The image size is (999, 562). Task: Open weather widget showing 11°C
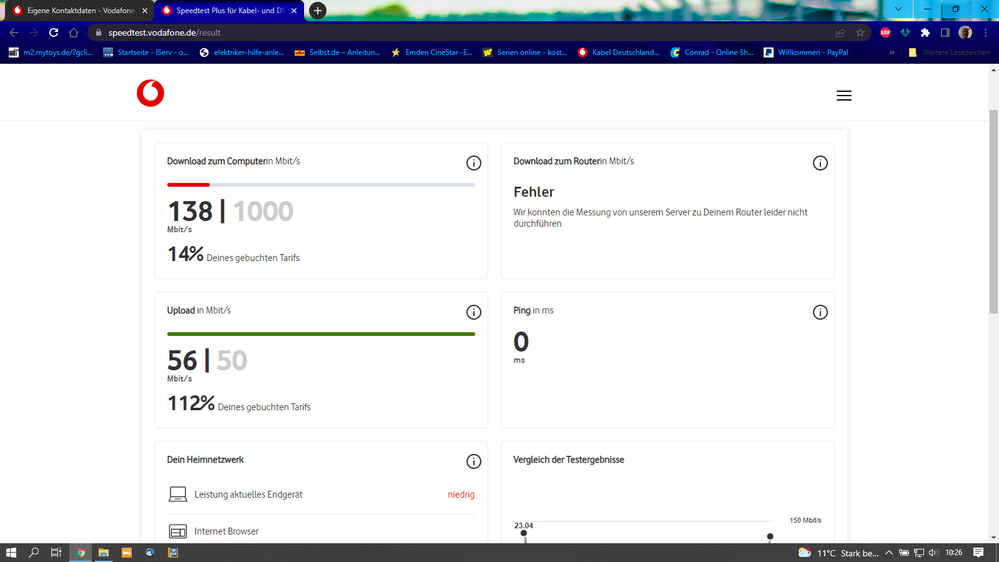[838, 552]
